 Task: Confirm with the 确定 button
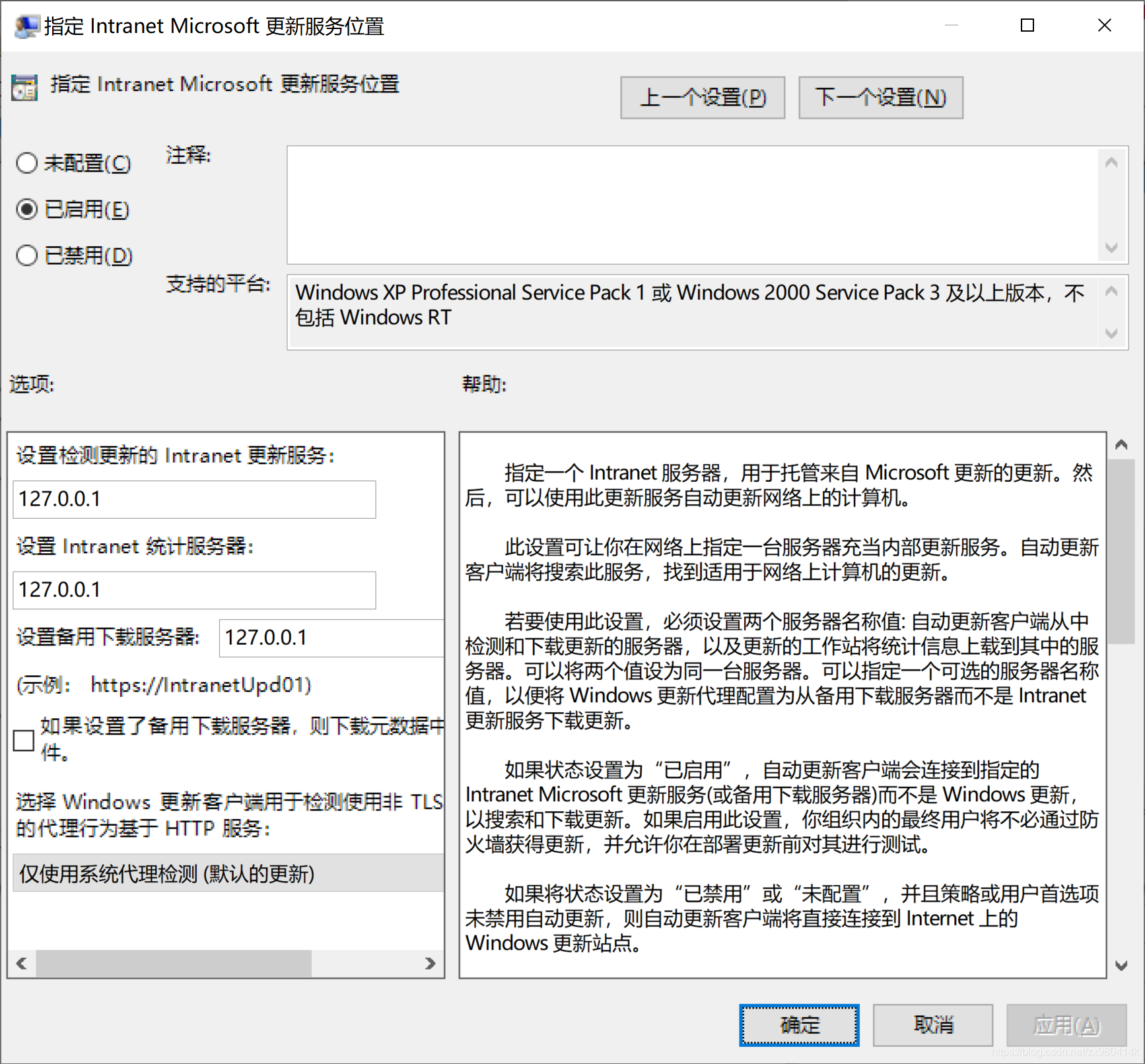799,1025
